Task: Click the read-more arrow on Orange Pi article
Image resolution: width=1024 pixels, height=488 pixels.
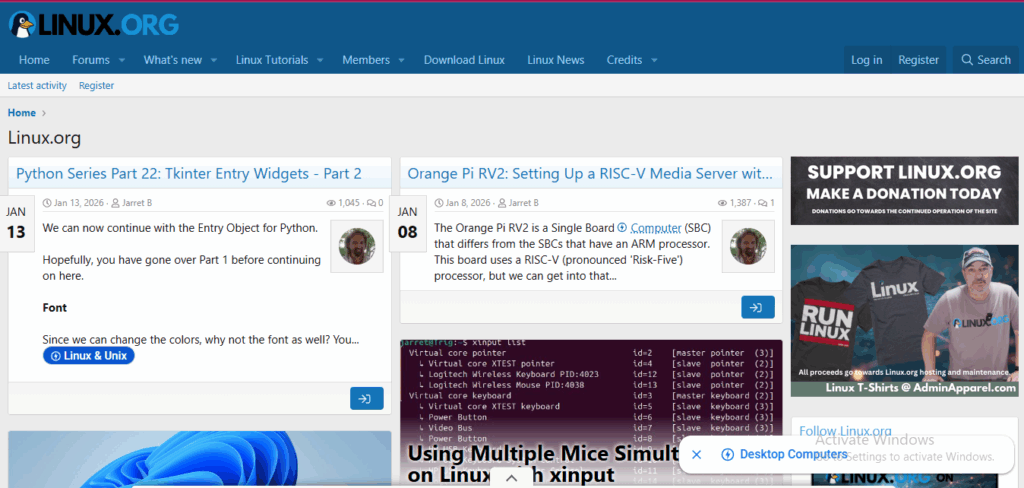Action: pos(758,307)
